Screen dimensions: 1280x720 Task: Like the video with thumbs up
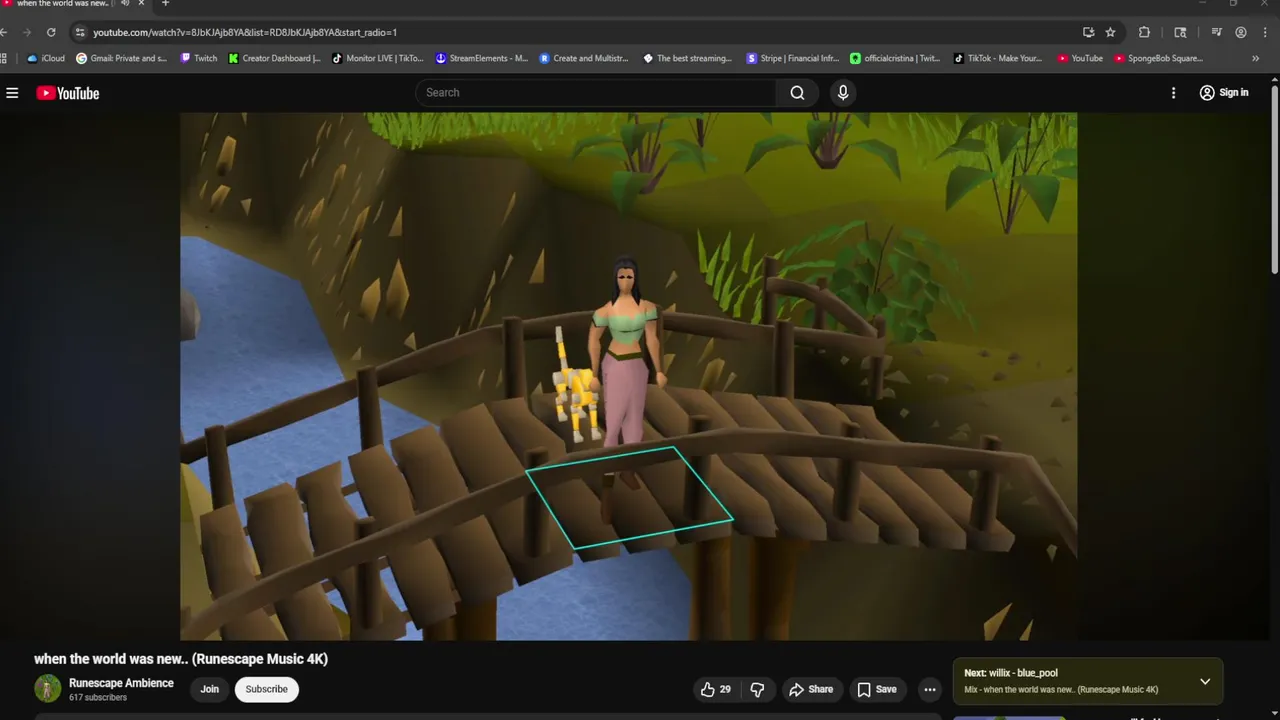click(715, 689)
